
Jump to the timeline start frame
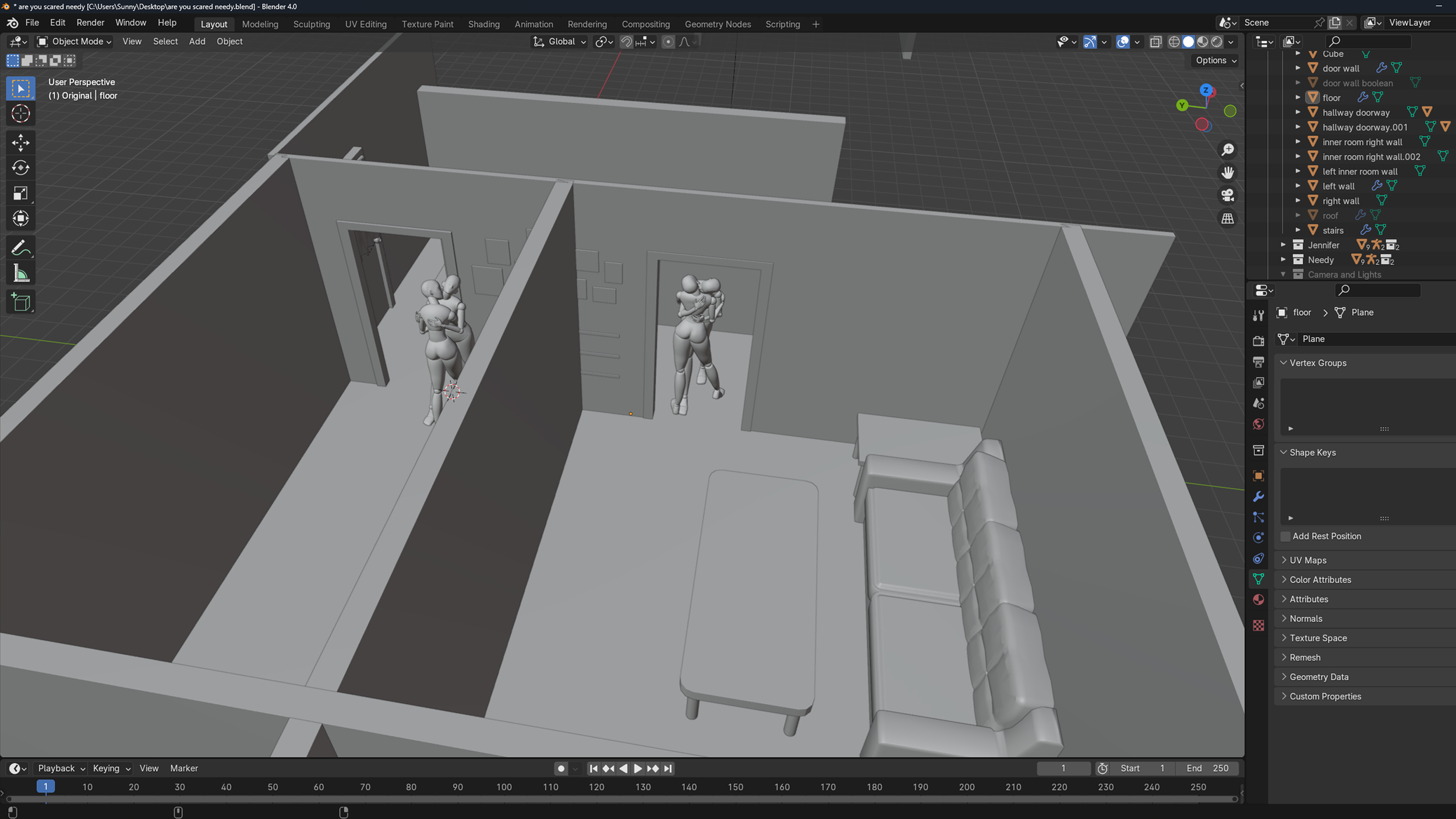pos(593,768)
